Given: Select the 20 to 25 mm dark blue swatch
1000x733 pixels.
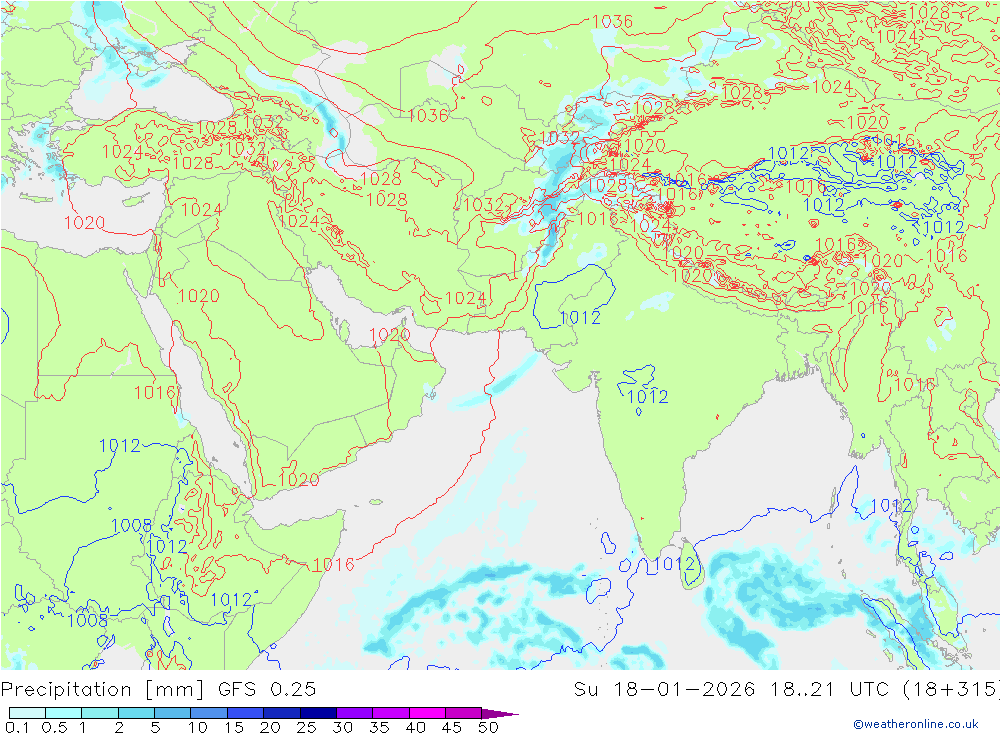Looking at the screenshot, I should pos(281,713).
